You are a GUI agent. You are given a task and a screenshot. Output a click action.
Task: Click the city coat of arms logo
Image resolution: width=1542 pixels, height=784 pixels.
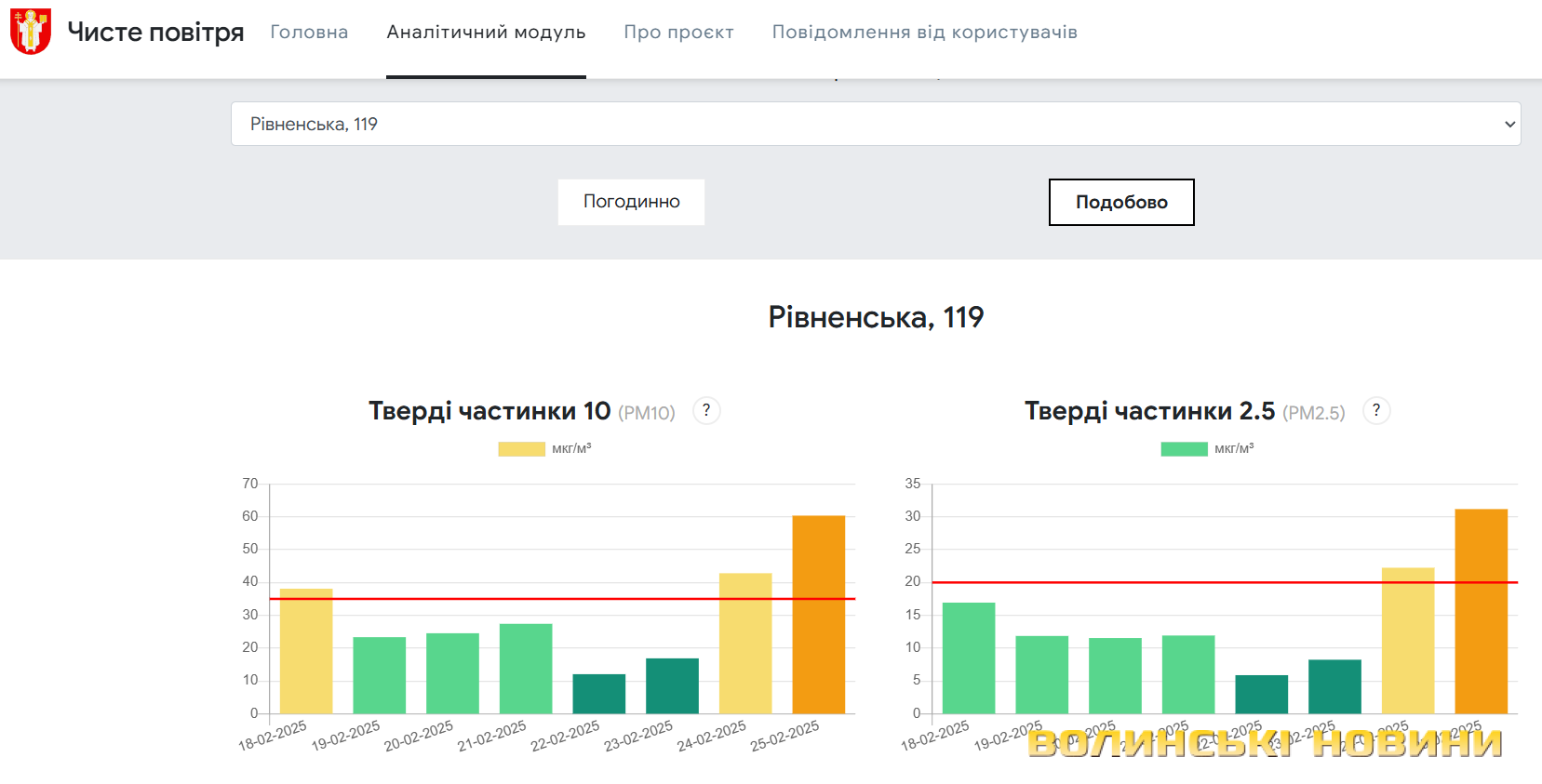click(31, 32)
